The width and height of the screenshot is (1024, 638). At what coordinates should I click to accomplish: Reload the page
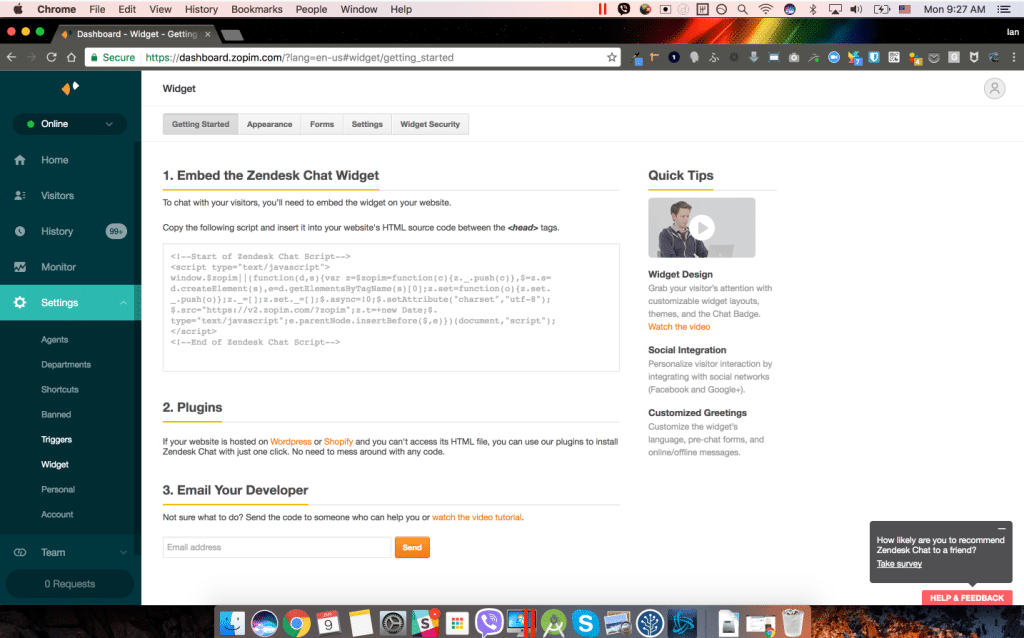click(x=51, y=57)
